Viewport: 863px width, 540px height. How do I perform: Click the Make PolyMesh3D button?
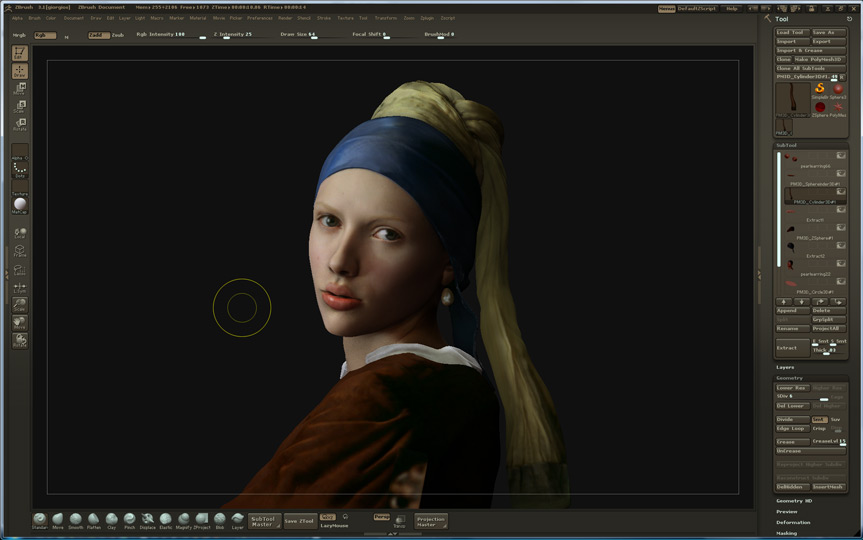(x=819, y=59)
